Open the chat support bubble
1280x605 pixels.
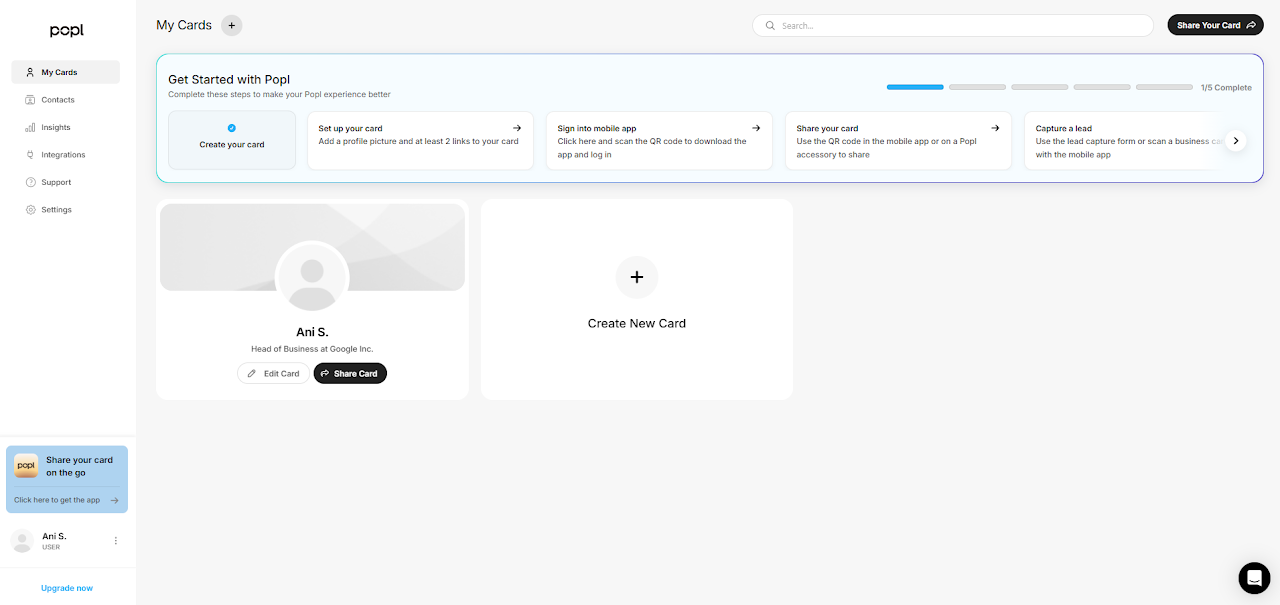tap(1254, 578)
